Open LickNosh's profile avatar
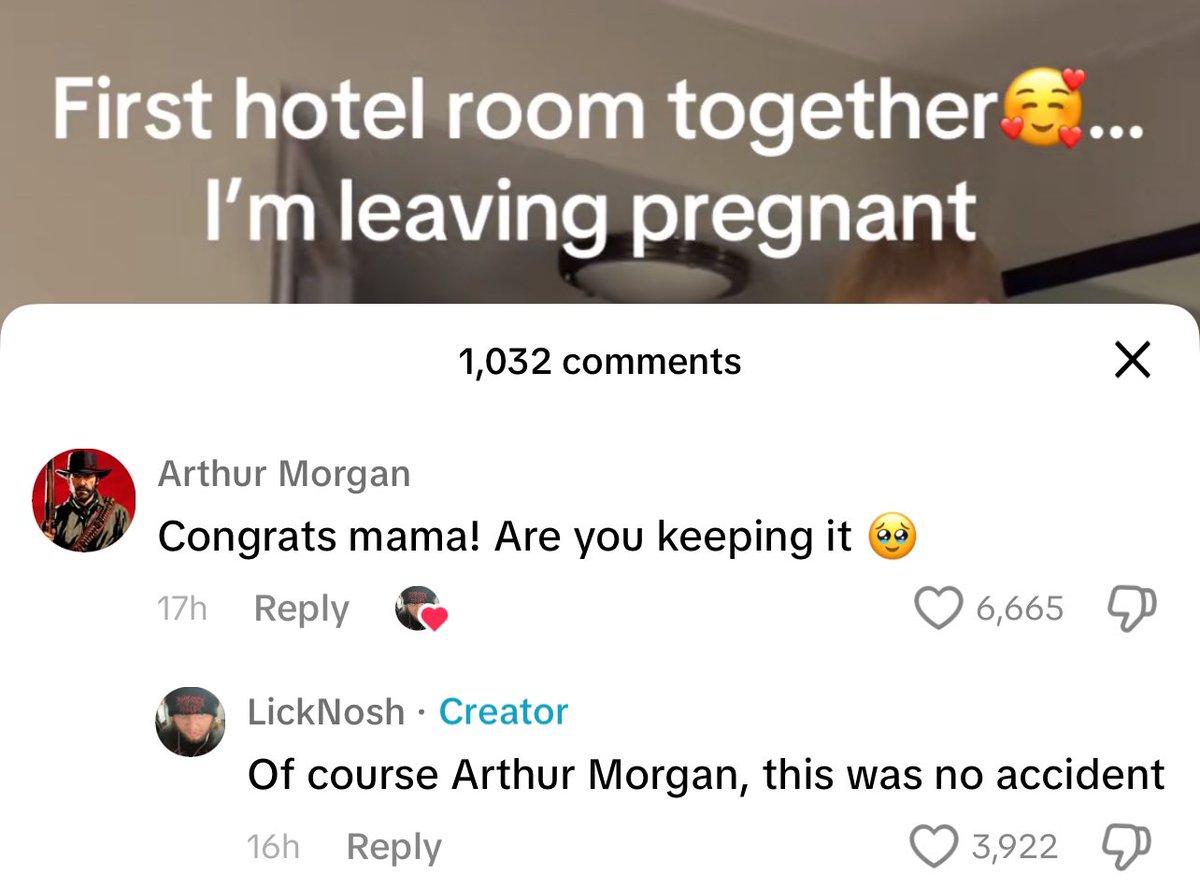The width and height of the screenshot is (1200, 888). [190, 722]
